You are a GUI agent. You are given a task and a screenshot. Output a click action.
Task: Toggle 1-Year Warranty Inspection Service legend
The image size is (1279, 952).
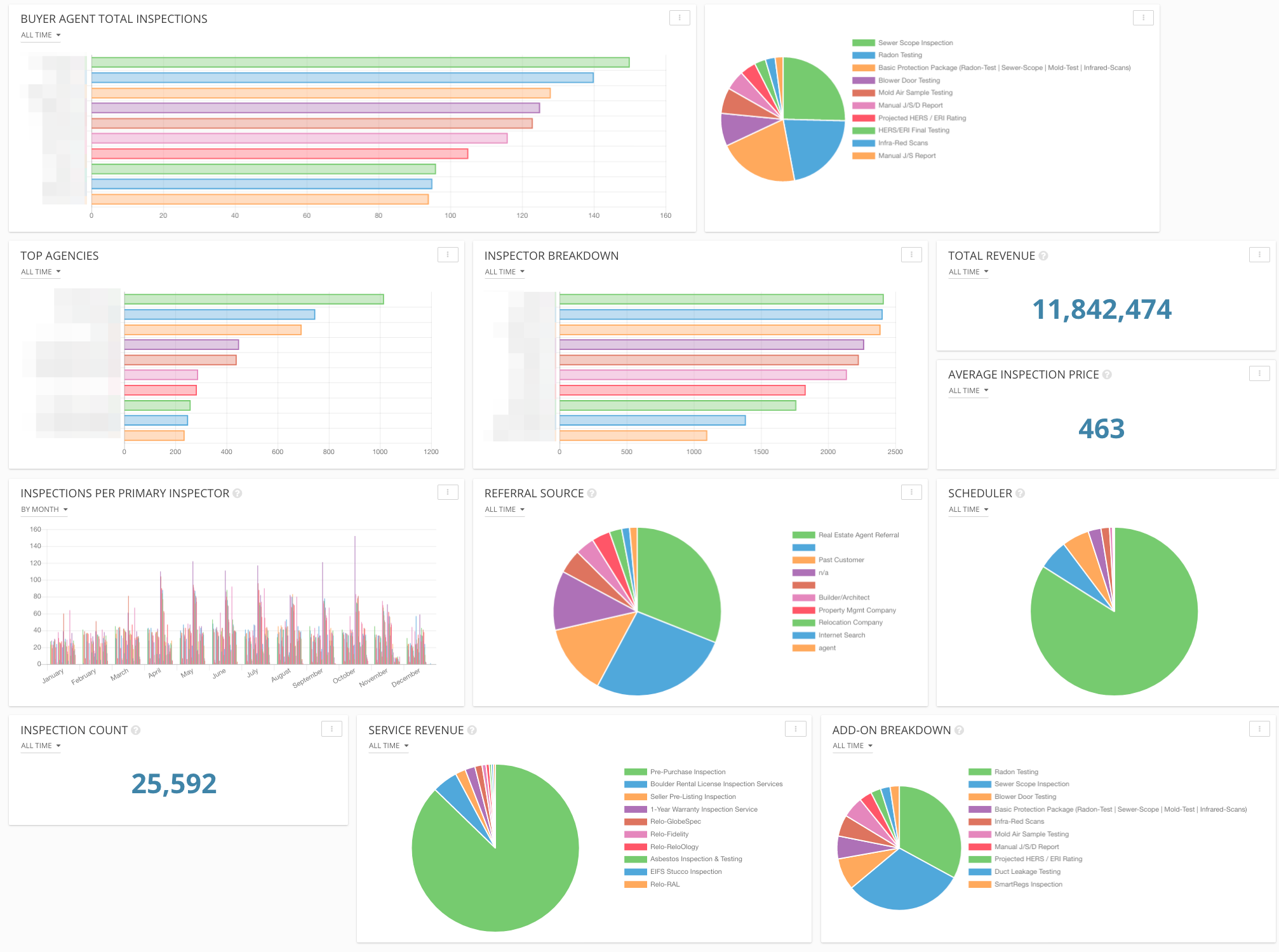pyautogui.click(x=691, y=810)
